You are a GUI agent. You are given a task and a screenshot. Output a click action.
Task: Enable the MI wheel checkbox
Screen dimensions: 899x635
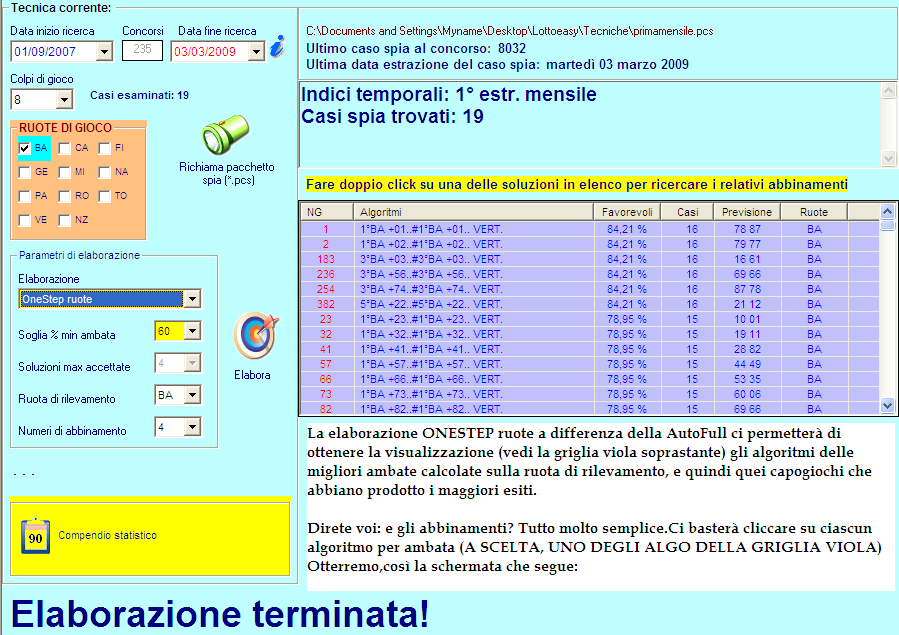click(65, 172)
